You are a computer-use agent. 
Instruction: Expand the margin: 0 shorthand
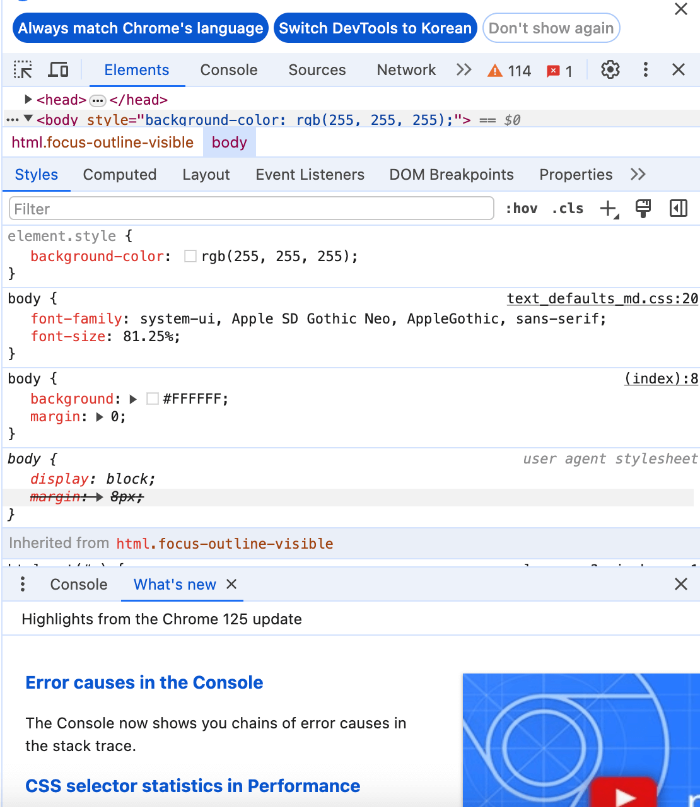tap(99, 416)
